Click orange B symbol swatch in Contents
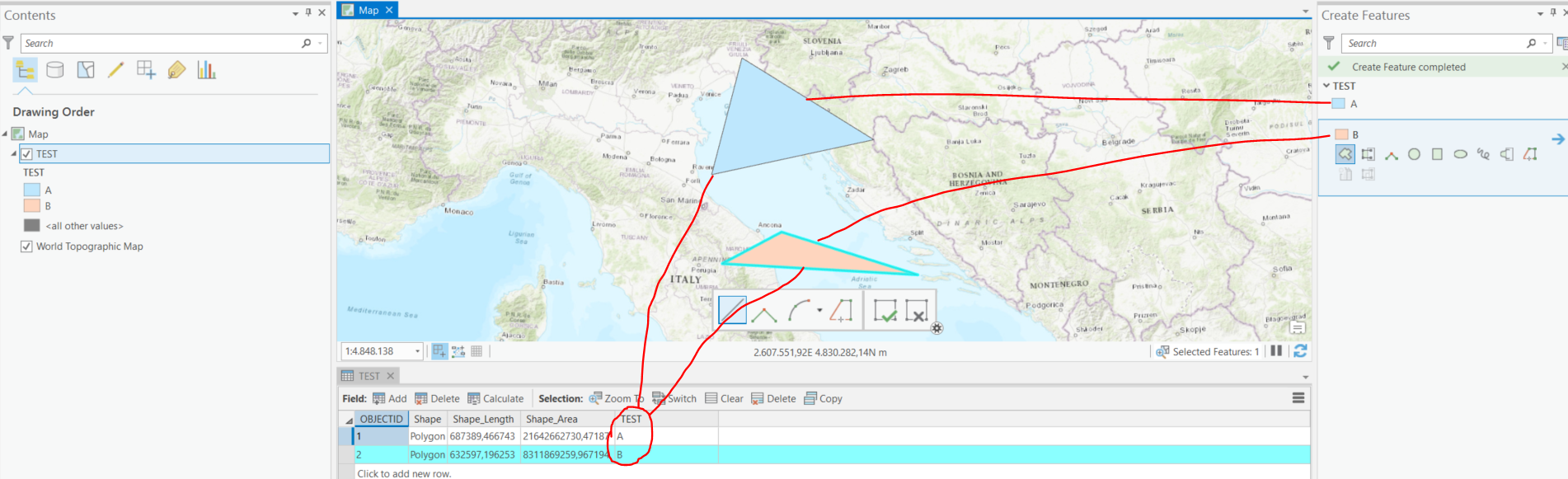The image size is (1568, 479). click(x=32, y=206)
